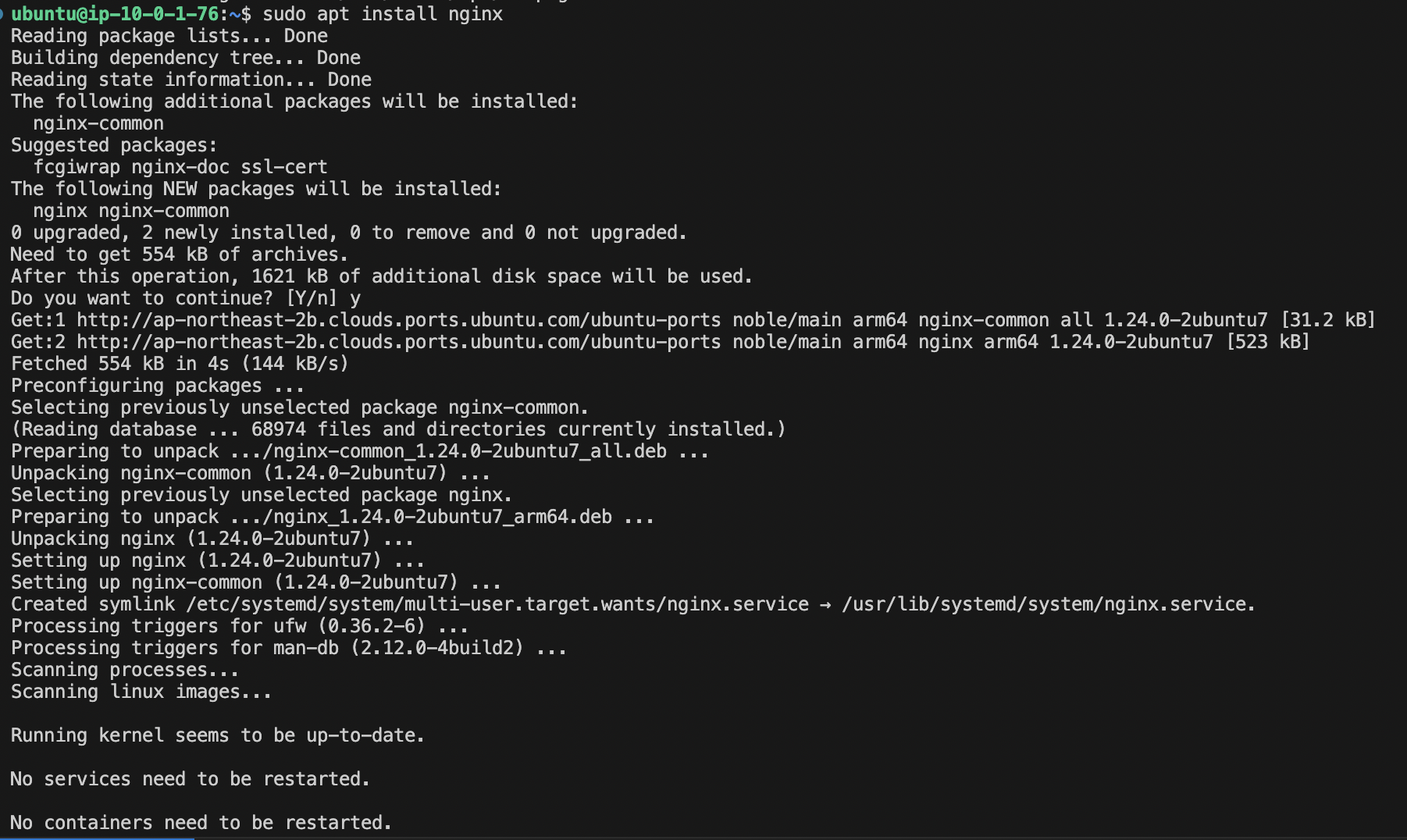Open the nginx-common download URL in the Get:1 line
This screenshot has width=1407, height=840.
click(x=398, y=320)
